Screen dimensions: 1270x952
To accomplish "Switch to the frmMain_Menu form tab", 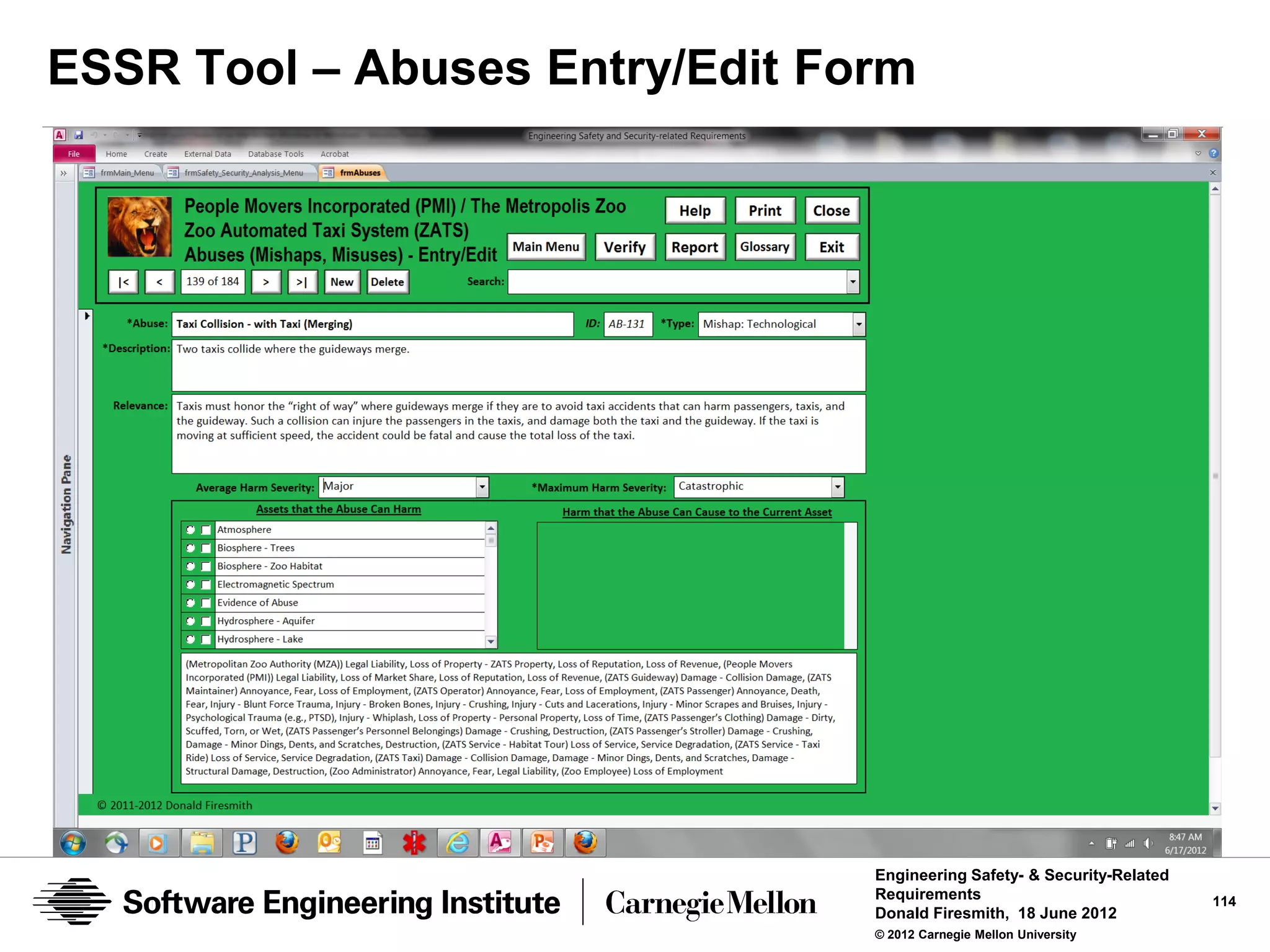I will (x=121, y=173).
